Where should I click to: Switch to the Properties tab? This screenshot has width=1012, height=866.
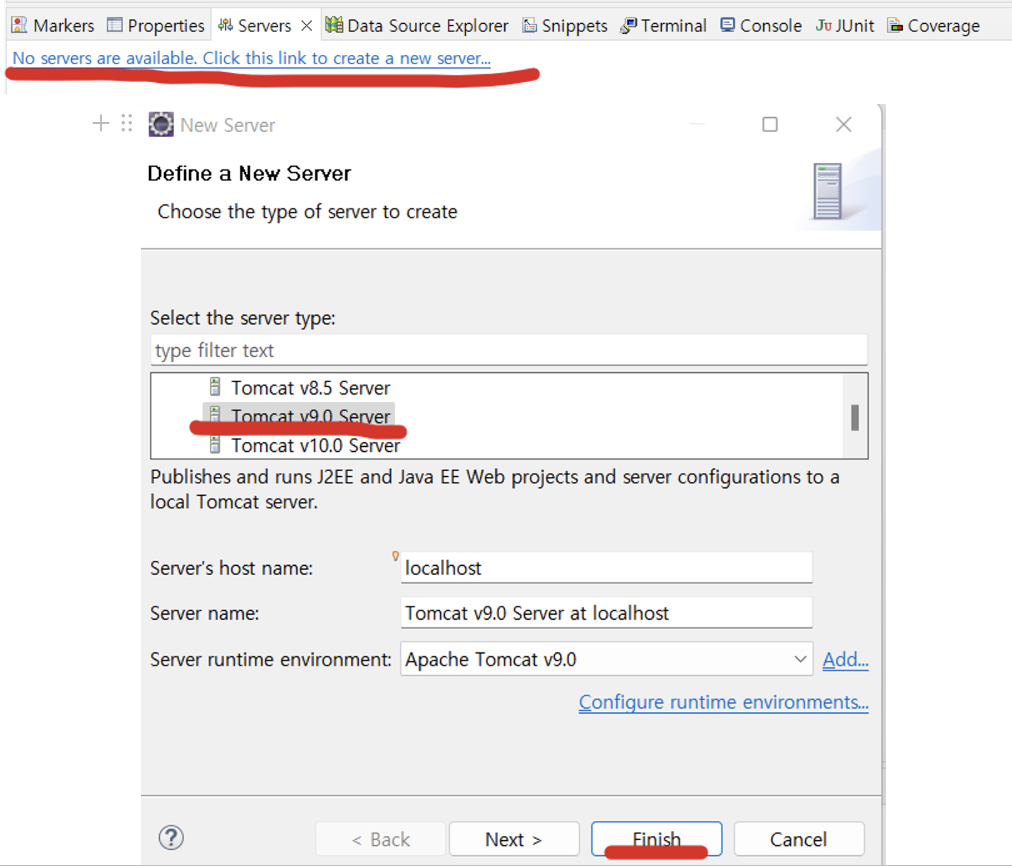(x=156, y=26)
